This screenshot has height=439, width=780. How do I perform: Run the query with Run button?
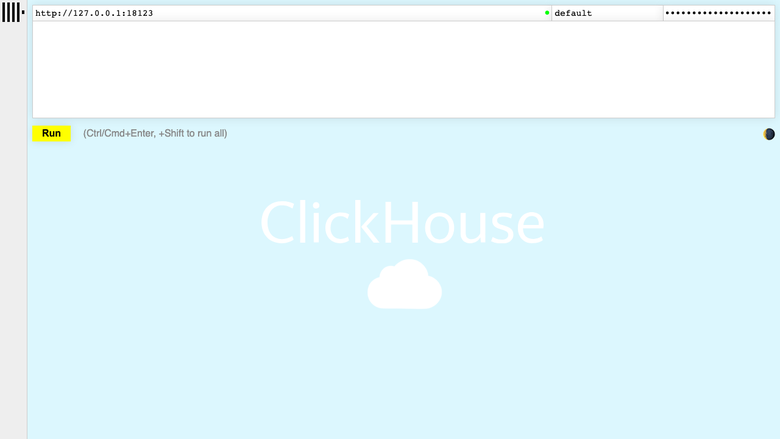point(52,133)
